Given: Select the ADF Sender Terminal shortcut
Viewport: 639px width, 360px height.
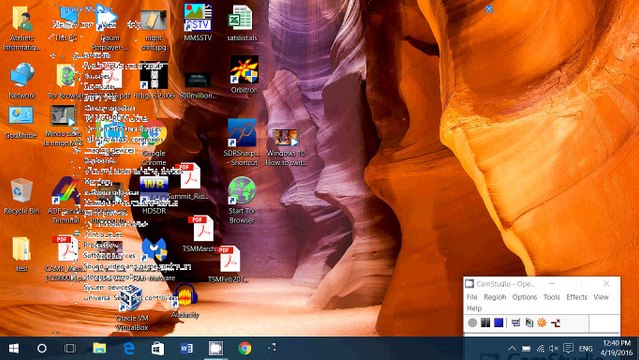Looking at the screenshot, I should coord(65,200).
